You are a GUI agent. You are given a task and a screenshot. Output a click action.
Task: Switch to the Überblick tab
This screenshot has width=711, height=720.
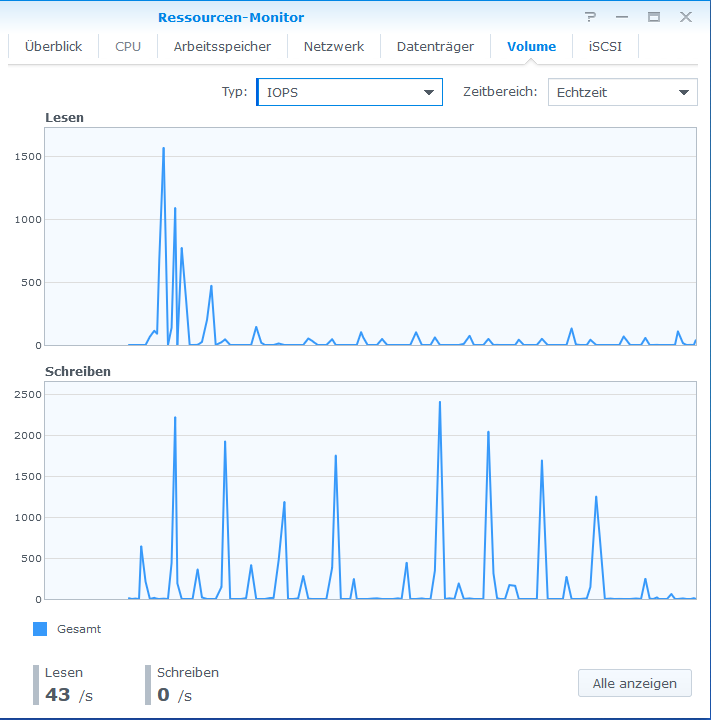53,46
